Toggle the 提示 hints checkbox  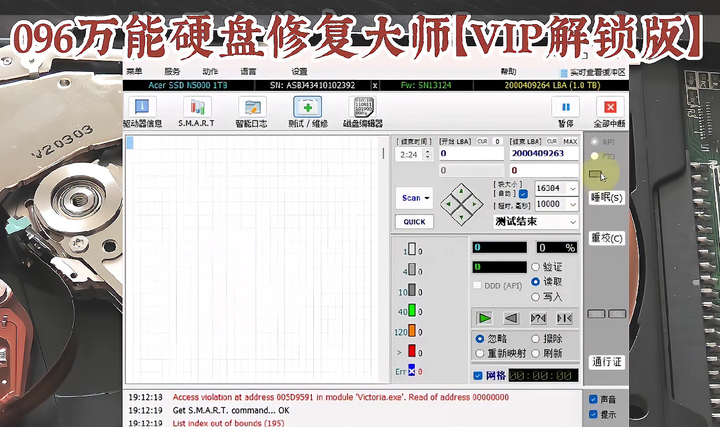(593, 414)
